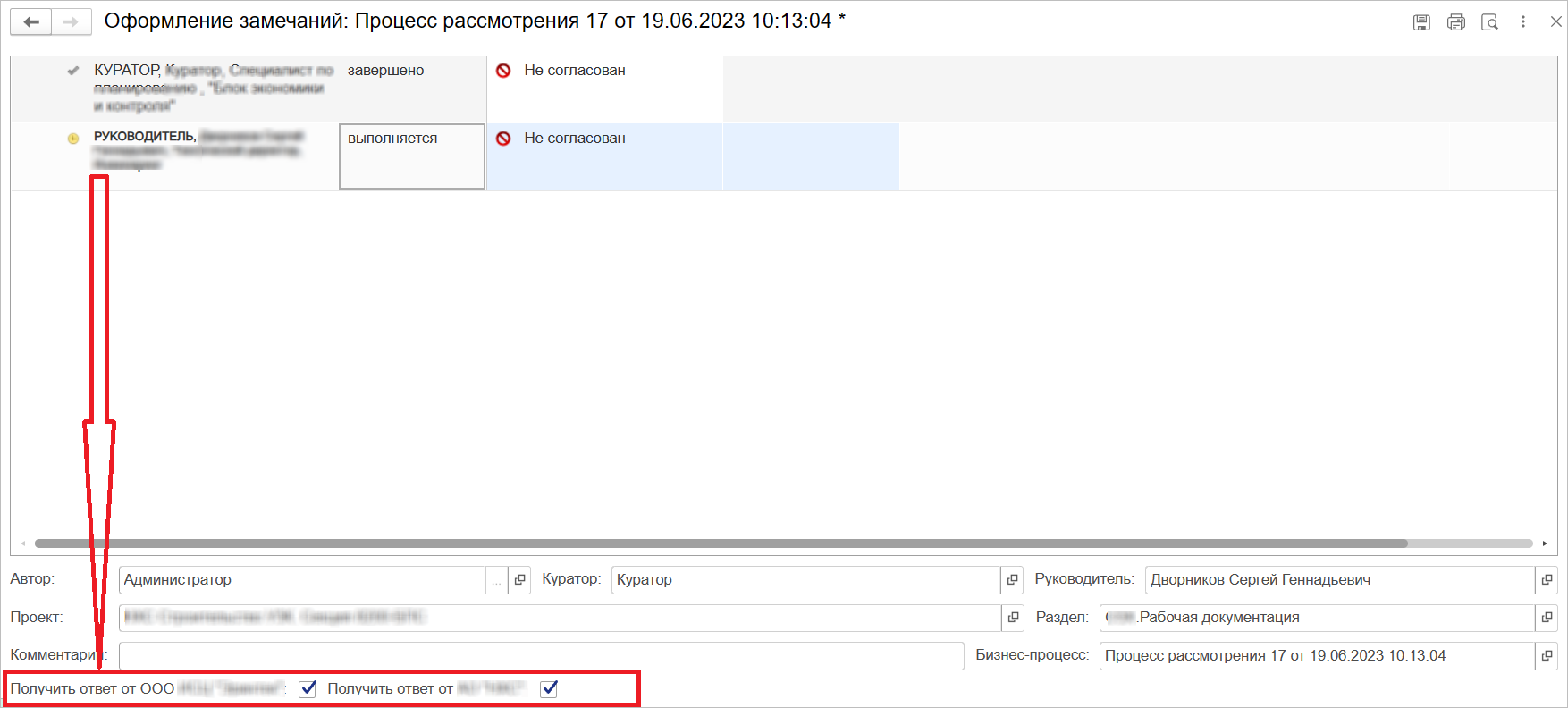Select the РУКОВОДИТЕЛЬ row in the table

[784, 156]
